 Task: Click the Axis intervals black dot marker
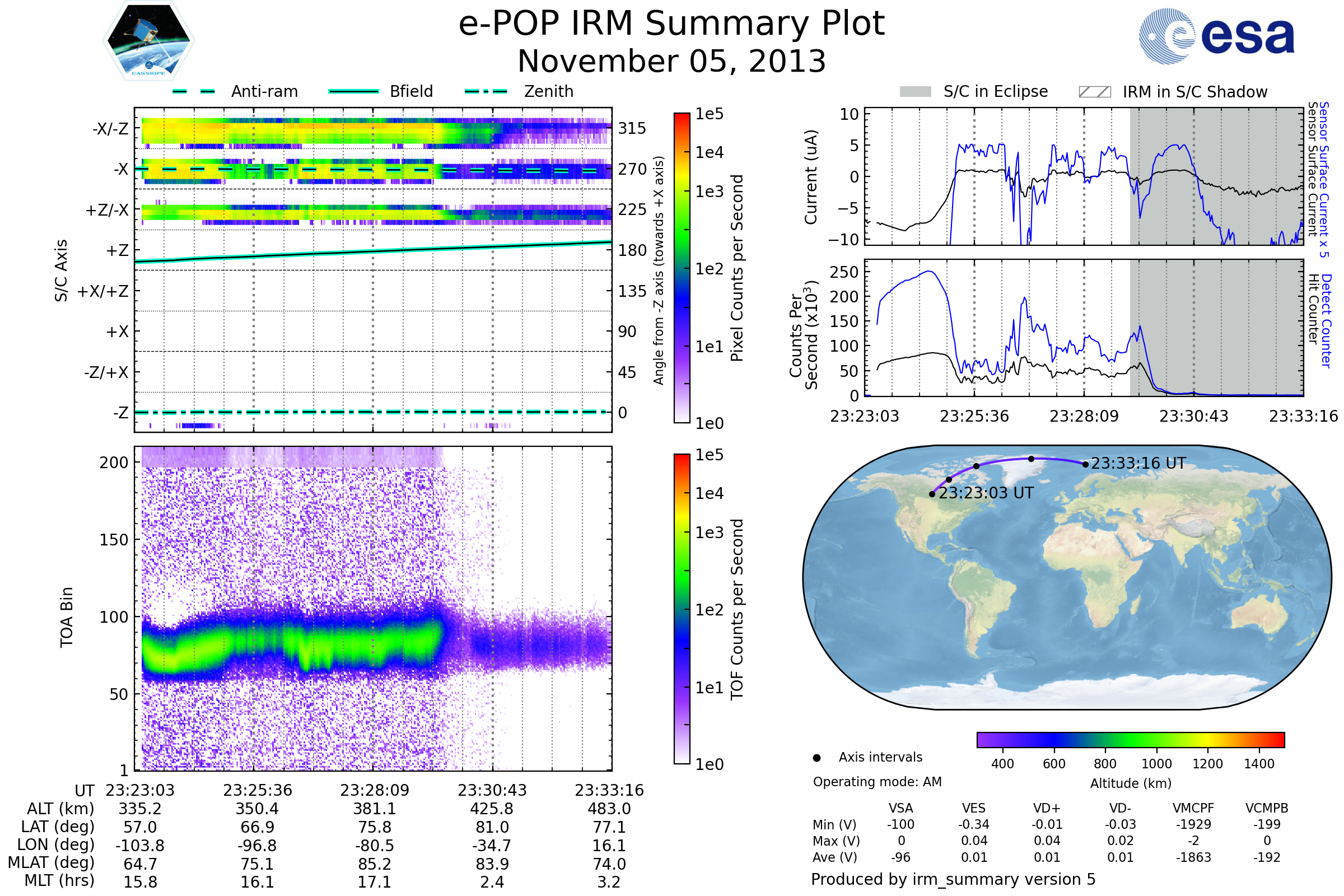(x=816, y=758)
